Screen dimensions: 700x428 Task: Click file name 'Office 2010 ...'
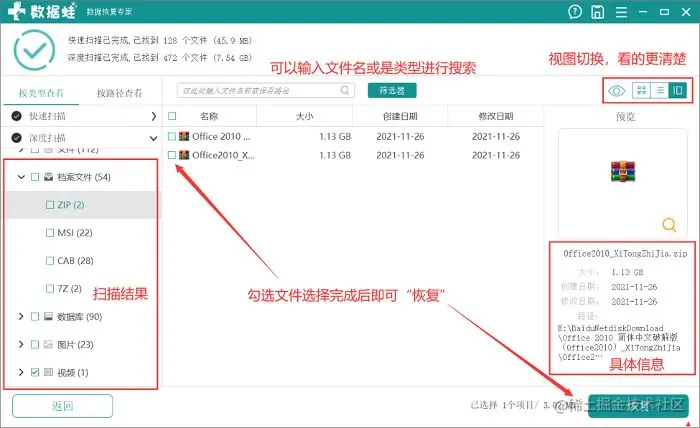click(221, 136)
